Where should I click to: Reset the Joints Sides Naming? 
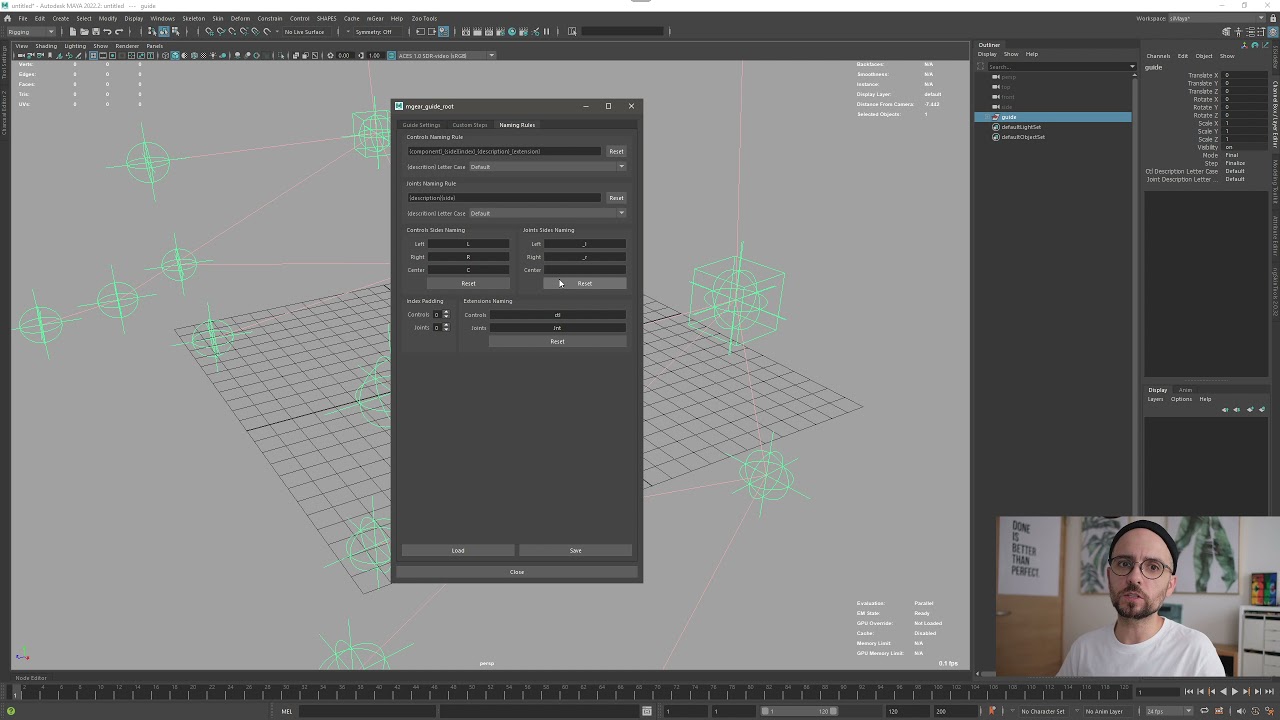[585, 283]
